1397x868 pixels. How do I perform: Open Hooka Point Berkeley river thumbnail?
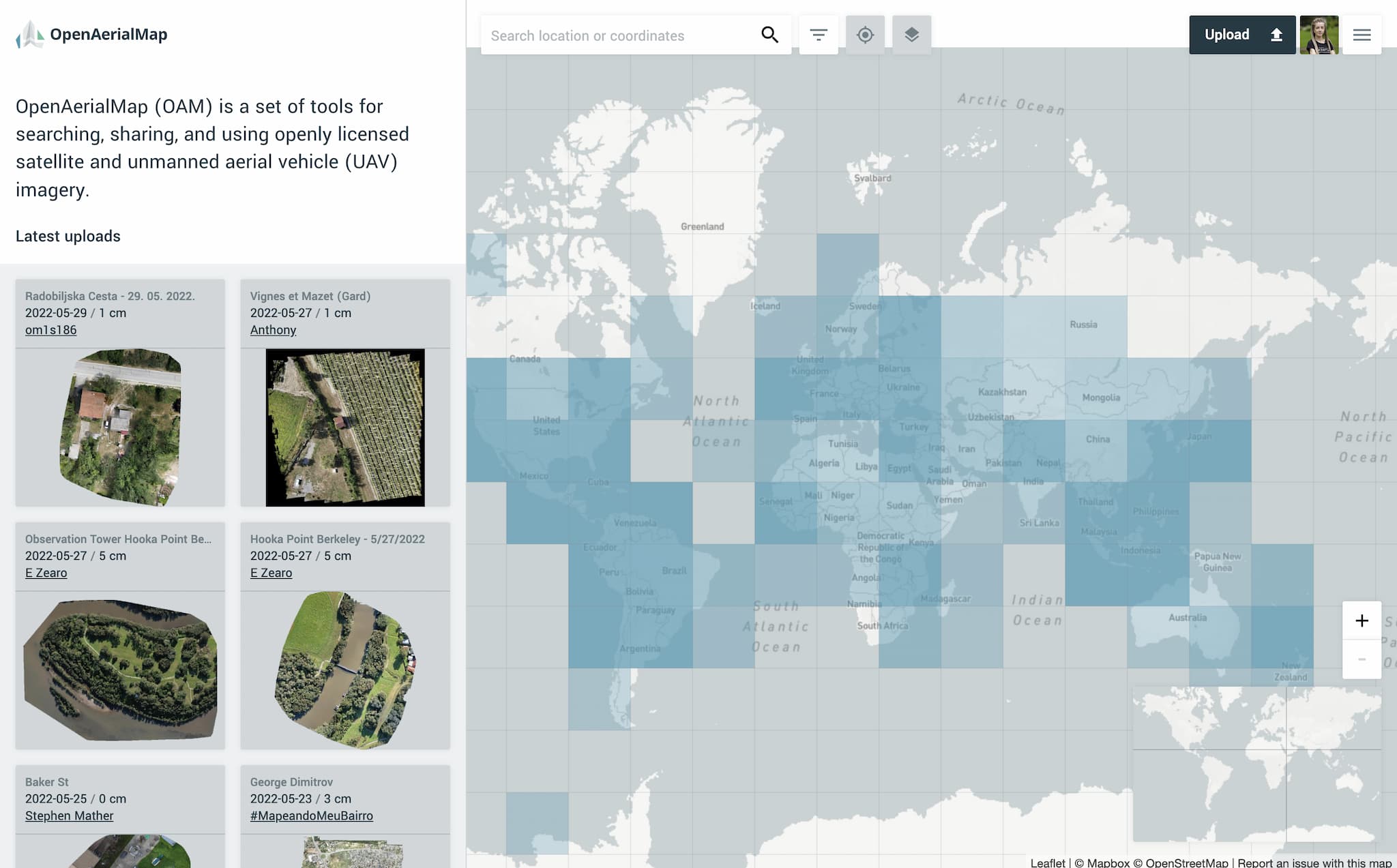coord(345,670)
